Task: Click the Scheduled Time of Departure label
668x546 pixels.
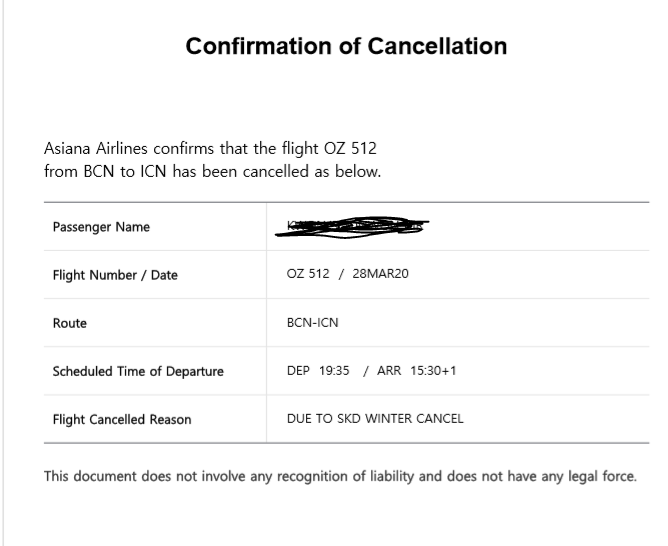Action: coord(138,371)
